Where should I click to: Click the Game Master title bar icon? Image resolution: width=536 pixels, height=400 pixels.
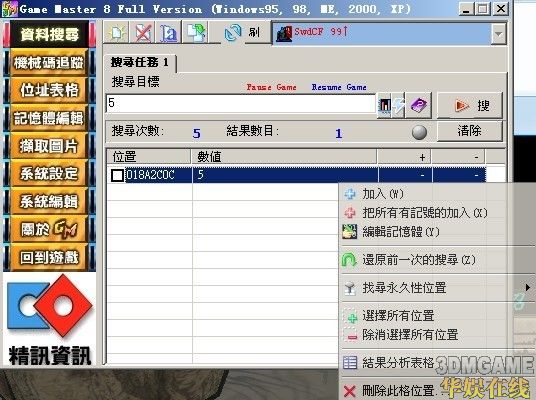click(10, 9)
